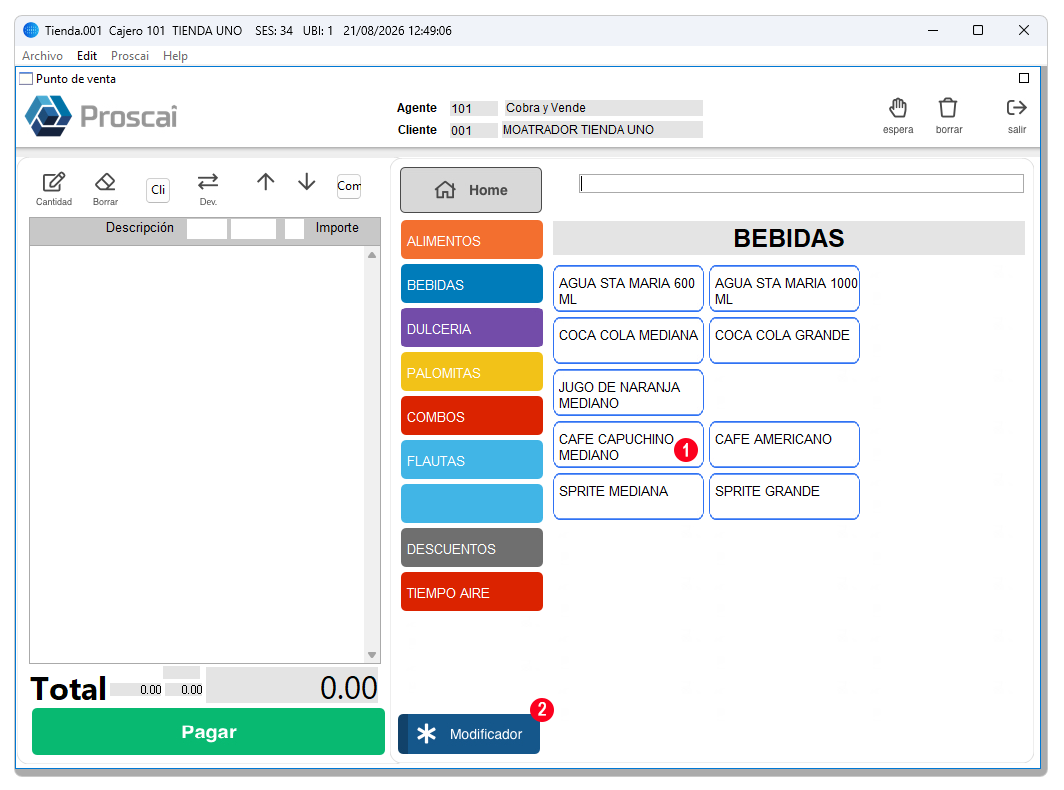This screenshot has height=790, width=1064.
Task: Put sale on hold with espera hand icon
Action: (898, 108)
